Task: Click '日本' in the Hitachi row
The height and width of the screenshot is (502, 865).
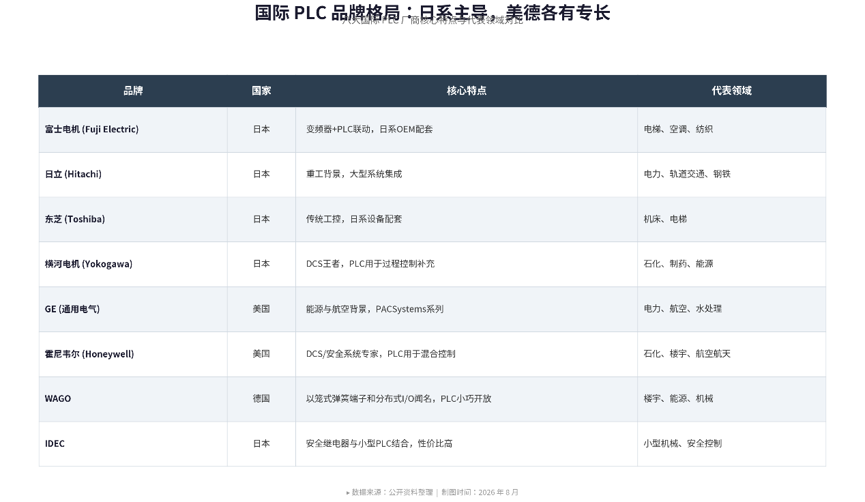Action: pyautogui.click(x=261, y=174)
